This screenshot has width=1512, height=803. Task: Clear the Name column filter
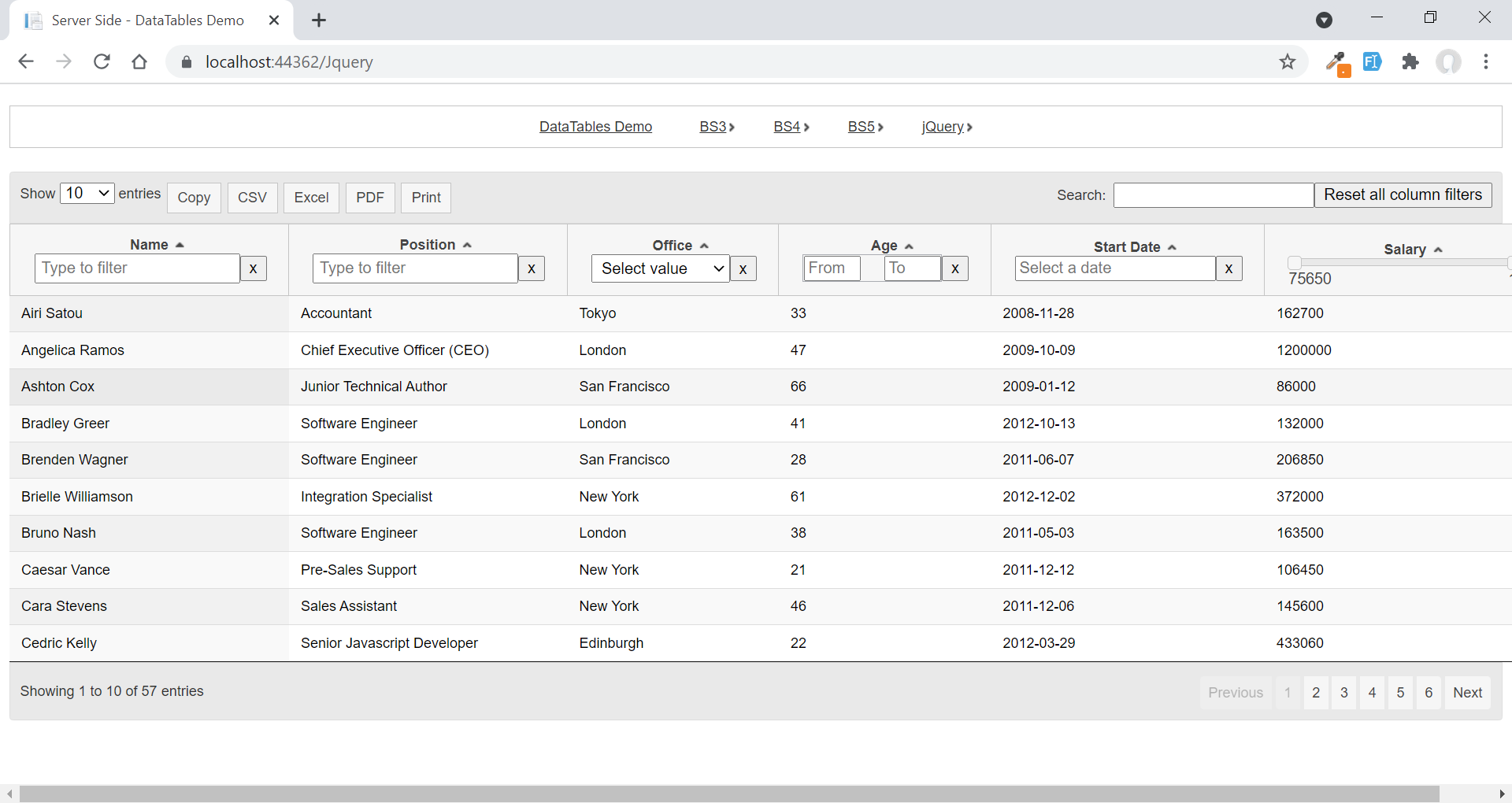(253, 268)
